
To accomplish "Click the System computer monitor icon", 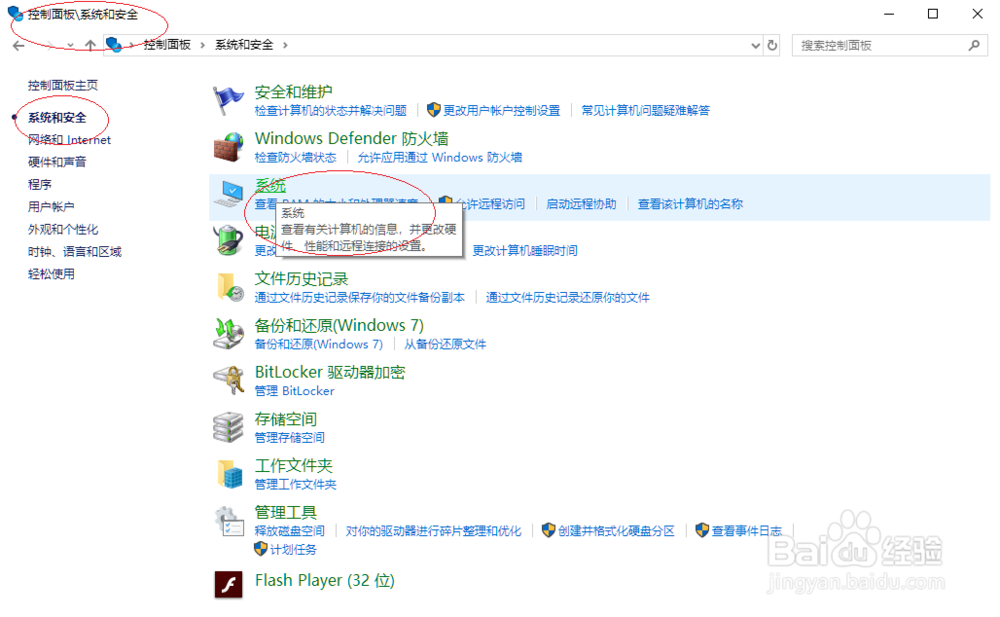I will coord(228,193).
